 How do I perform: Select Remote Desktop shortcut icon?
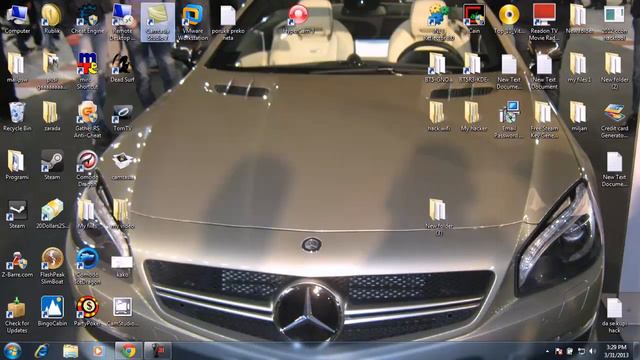pyautogui.click(x=122, y=22)
